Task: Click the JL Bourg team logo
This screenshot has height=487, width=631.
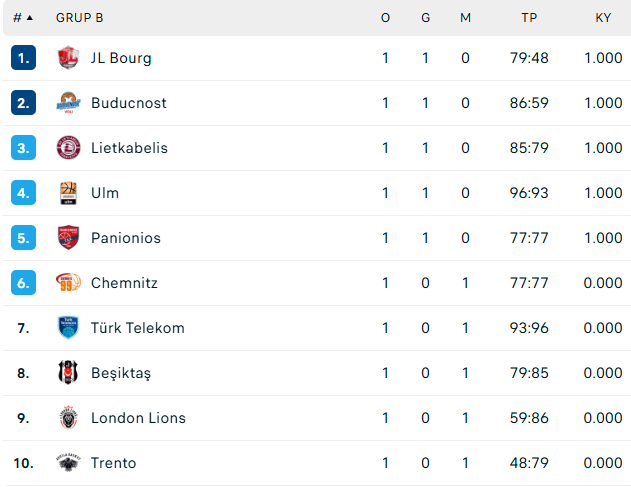Action: click(68, 58)
